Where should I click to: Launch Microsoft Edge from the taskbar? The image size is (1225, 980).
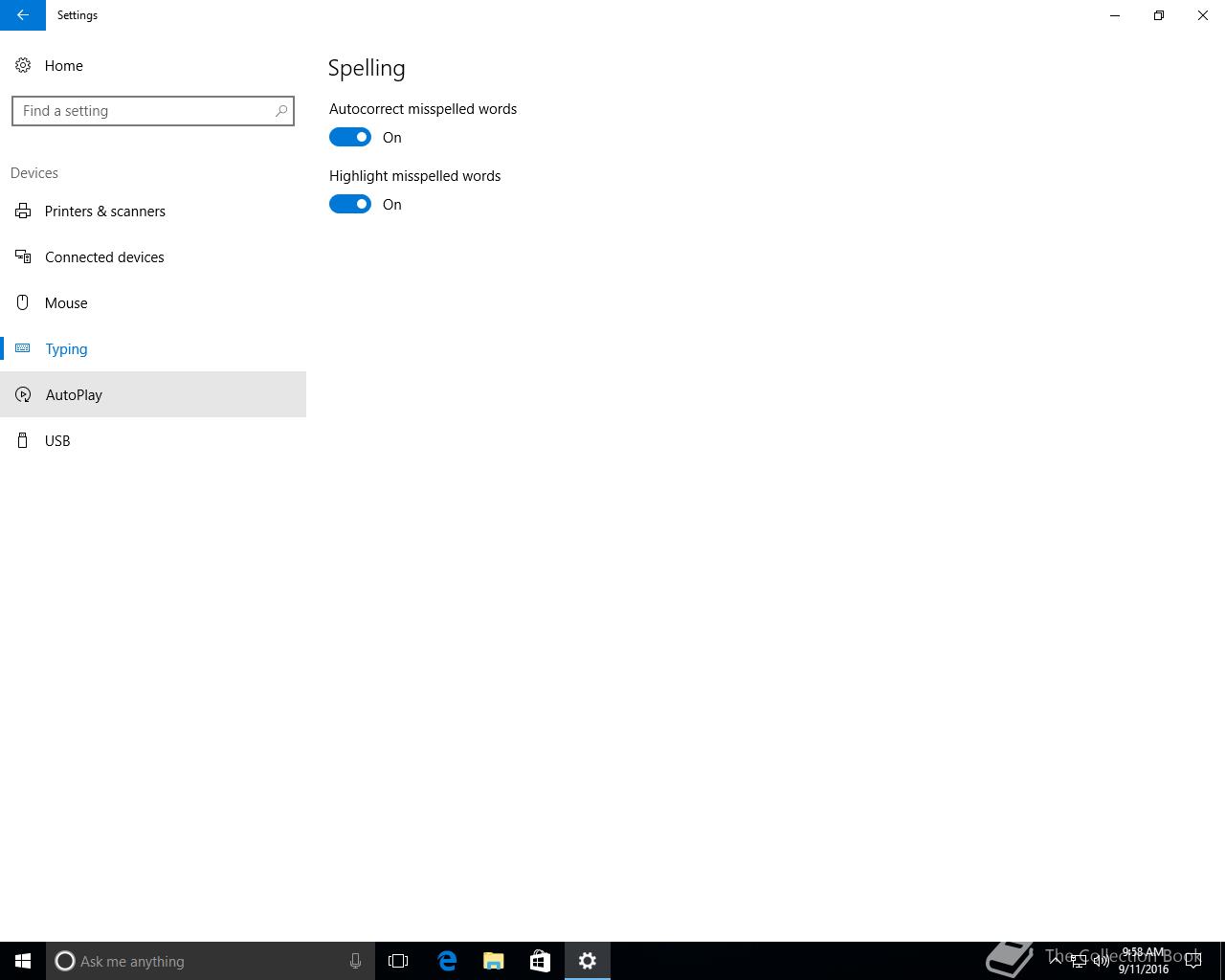pos(446,961)
